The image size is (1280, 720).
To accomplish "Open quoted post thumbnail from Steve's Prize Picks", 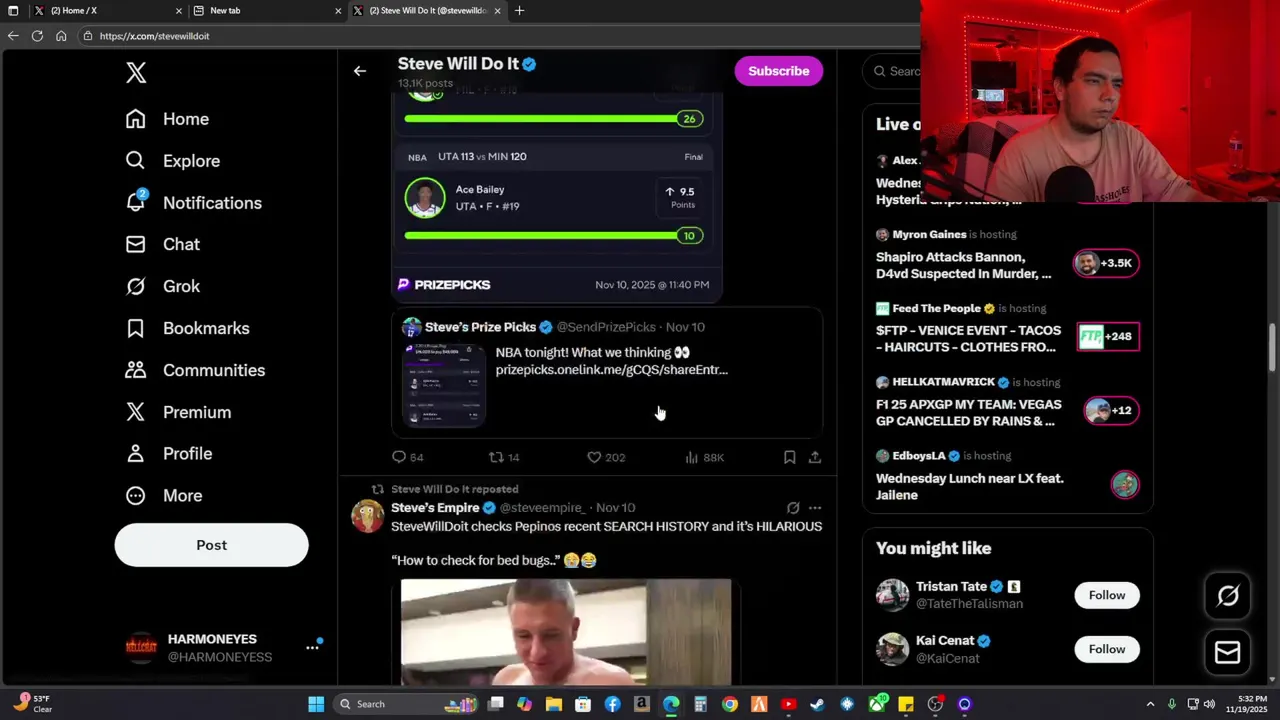I will click(444, 385).
